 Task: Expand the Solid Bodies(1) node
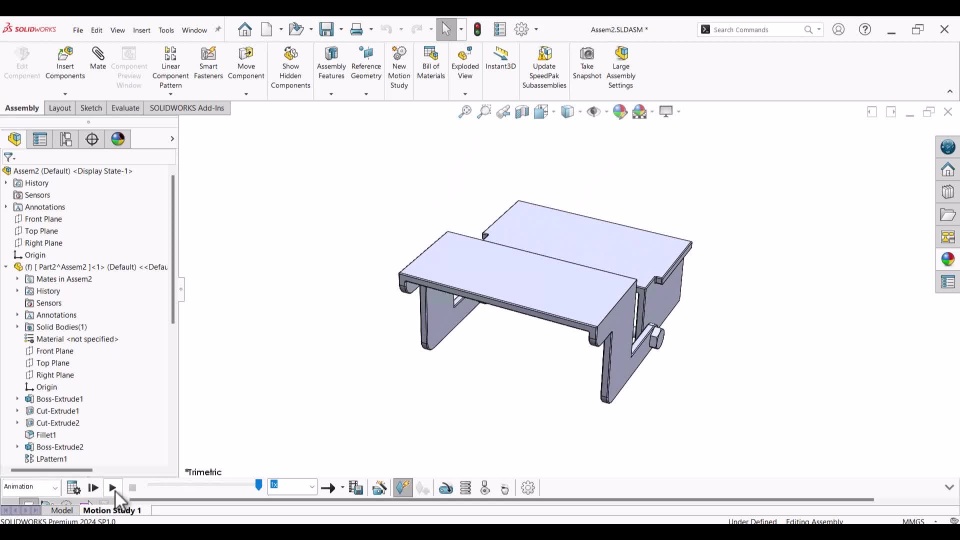tap(17, 327)
